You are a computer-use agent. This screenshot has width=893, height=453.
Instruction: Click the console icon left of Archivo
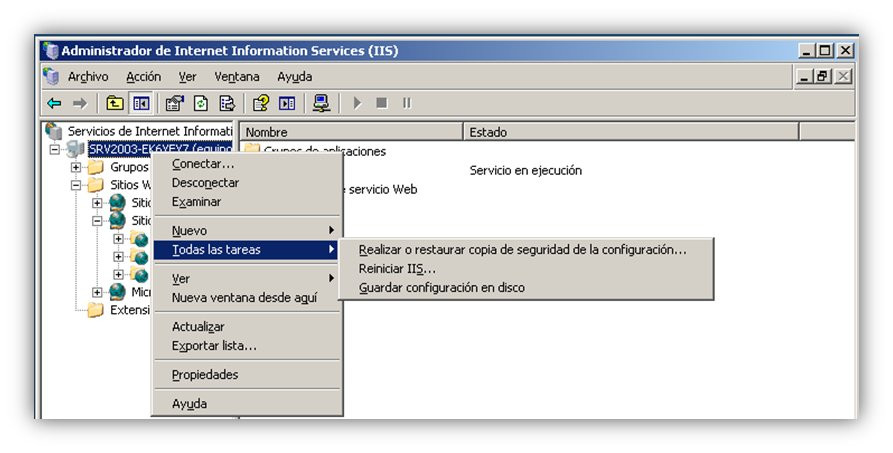click(51, 76)
